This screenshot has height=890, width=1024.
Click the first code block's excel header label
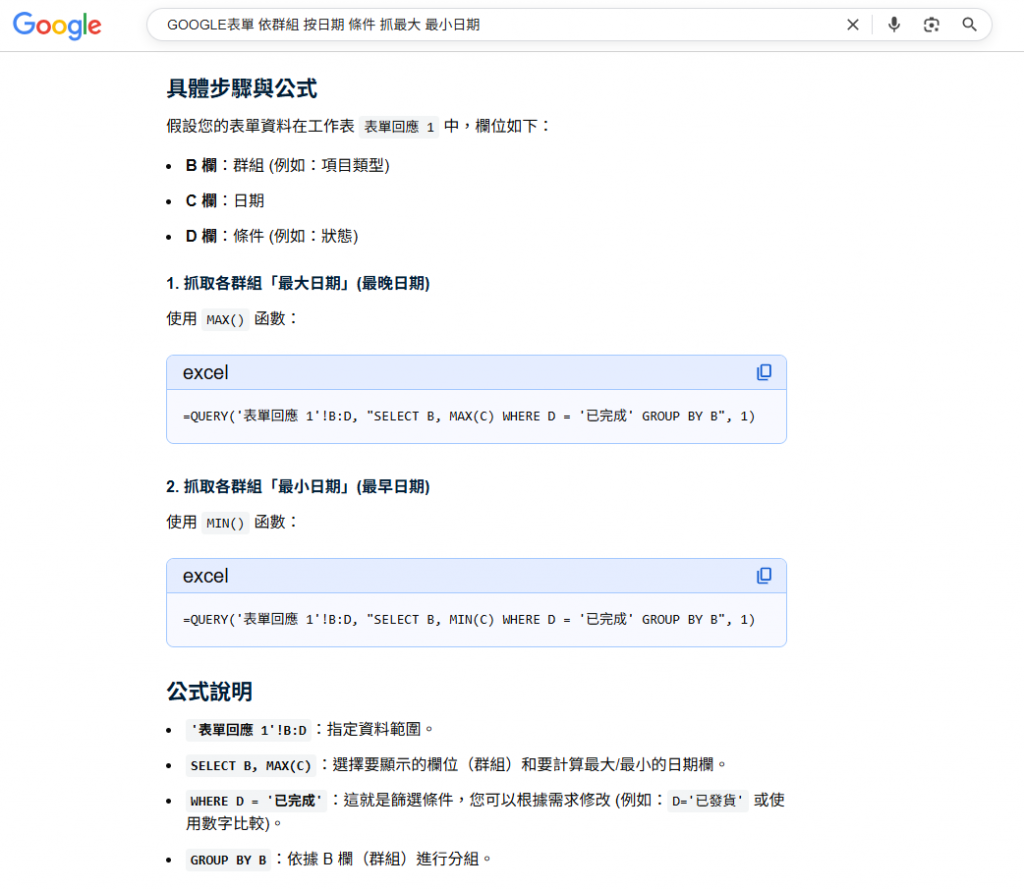point(206,372)
